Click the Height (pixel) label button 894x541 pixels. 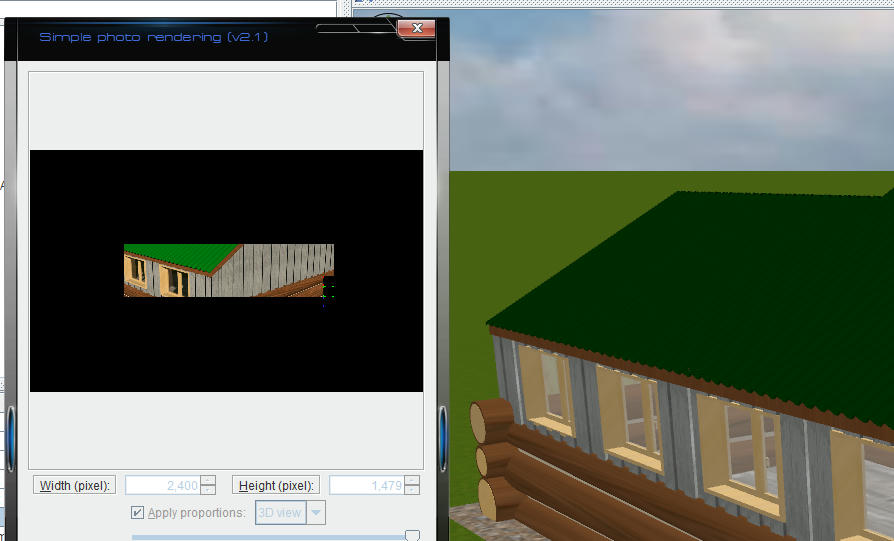(276, 486)
